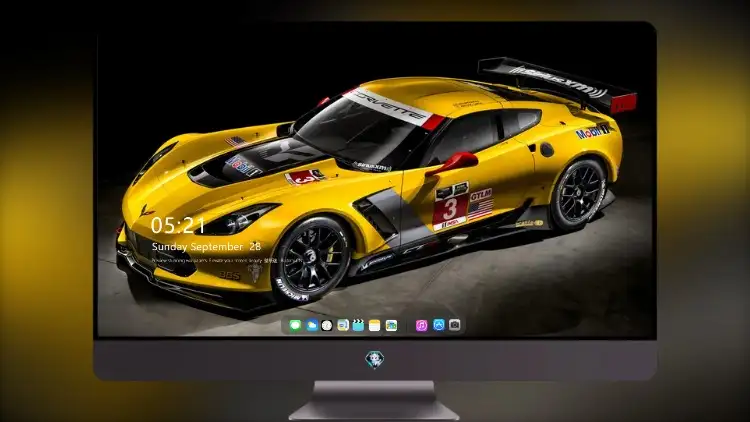
Task: Open the green Messages app in dock
Action: pyautogui.click(x=295, y=325)
